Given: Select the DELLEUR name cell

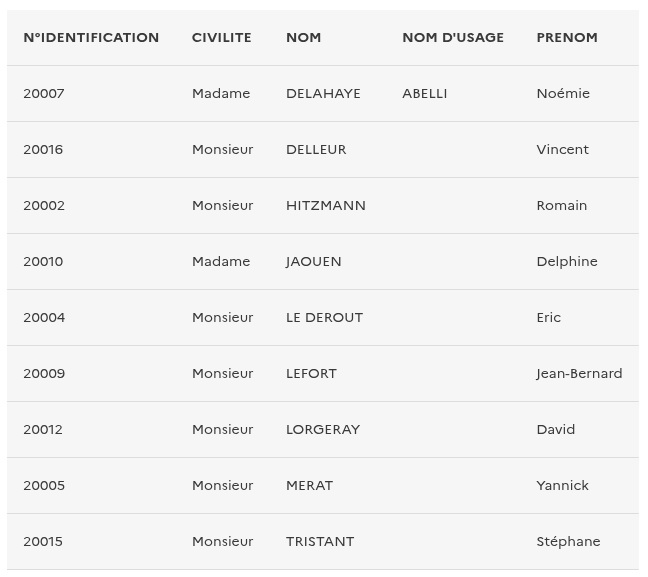Looking at the screenshot, I should pos(316,150).
